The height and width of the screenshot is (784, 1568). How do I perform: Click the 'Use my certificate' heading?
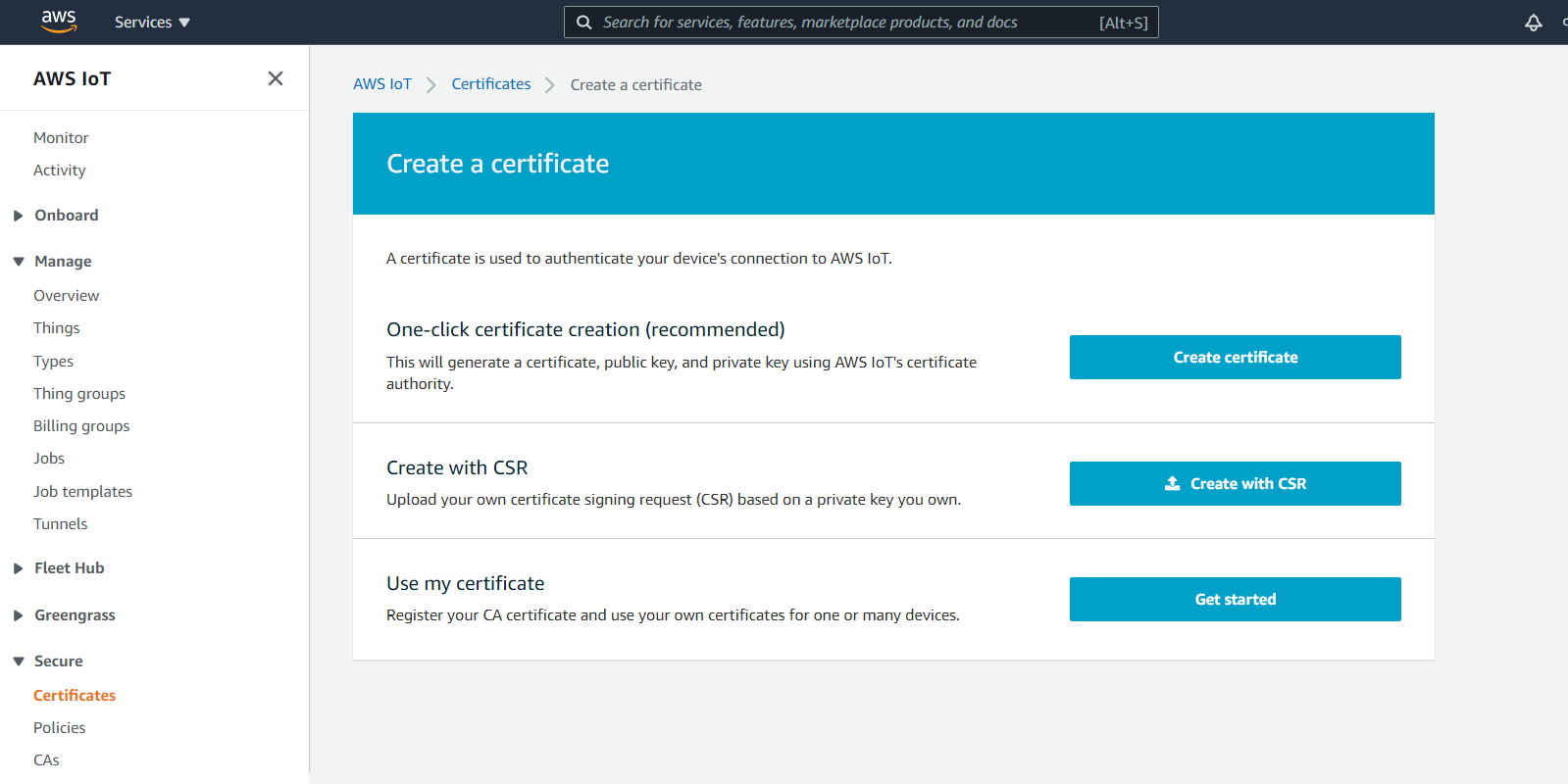pyautogui.click(x=466, y=584)
